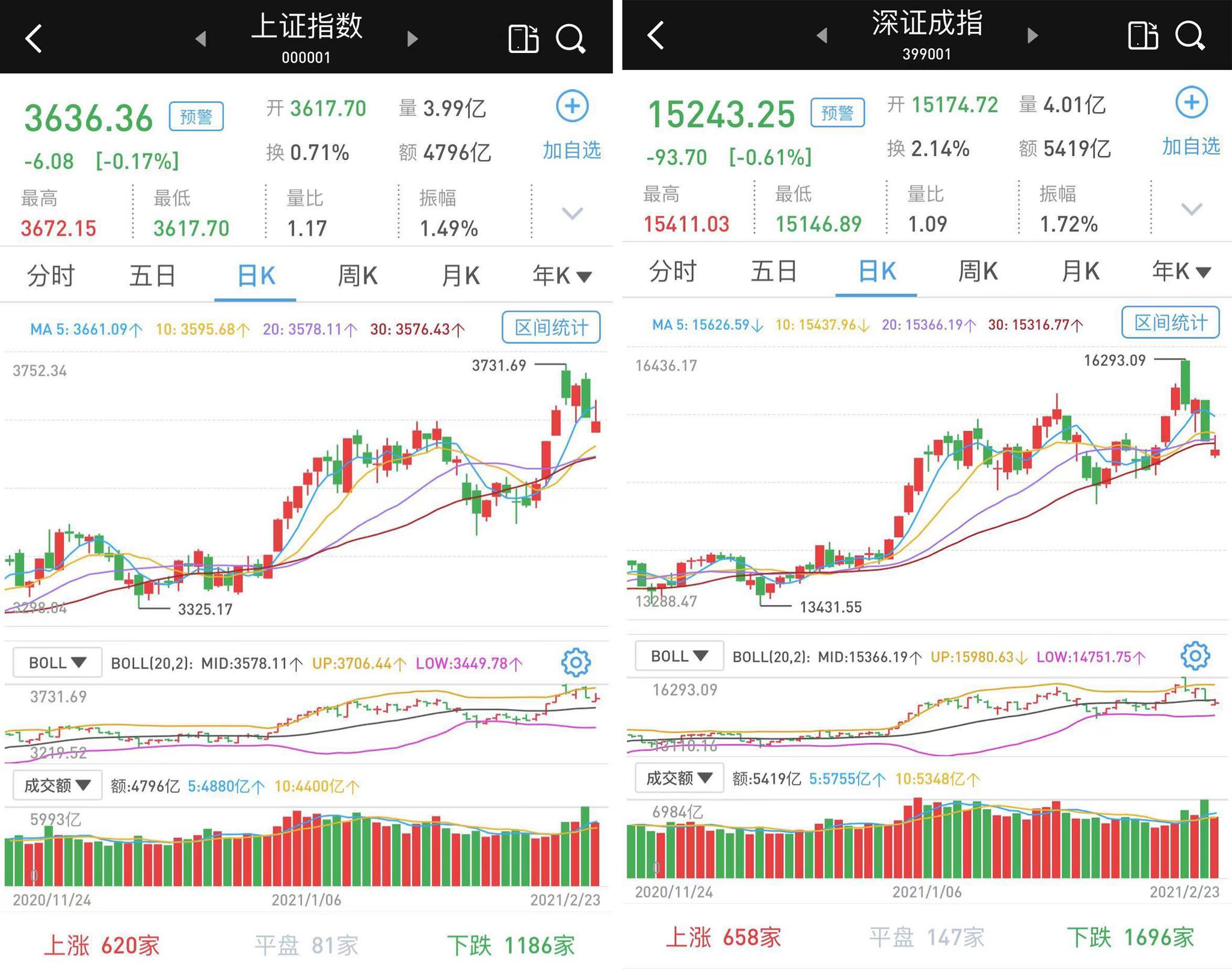The image size is (1232, 969).
Task: Tap the 3325.17 low marker on 上证指数 chart
Action: click(x=205, y=610)
